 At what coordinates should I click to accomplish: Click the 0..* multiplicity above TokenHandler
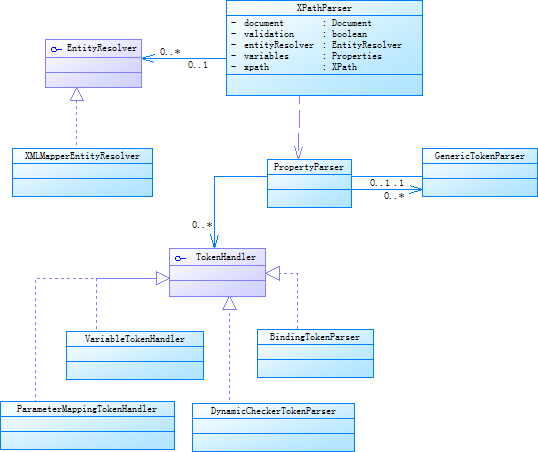(x=202, y=225)
